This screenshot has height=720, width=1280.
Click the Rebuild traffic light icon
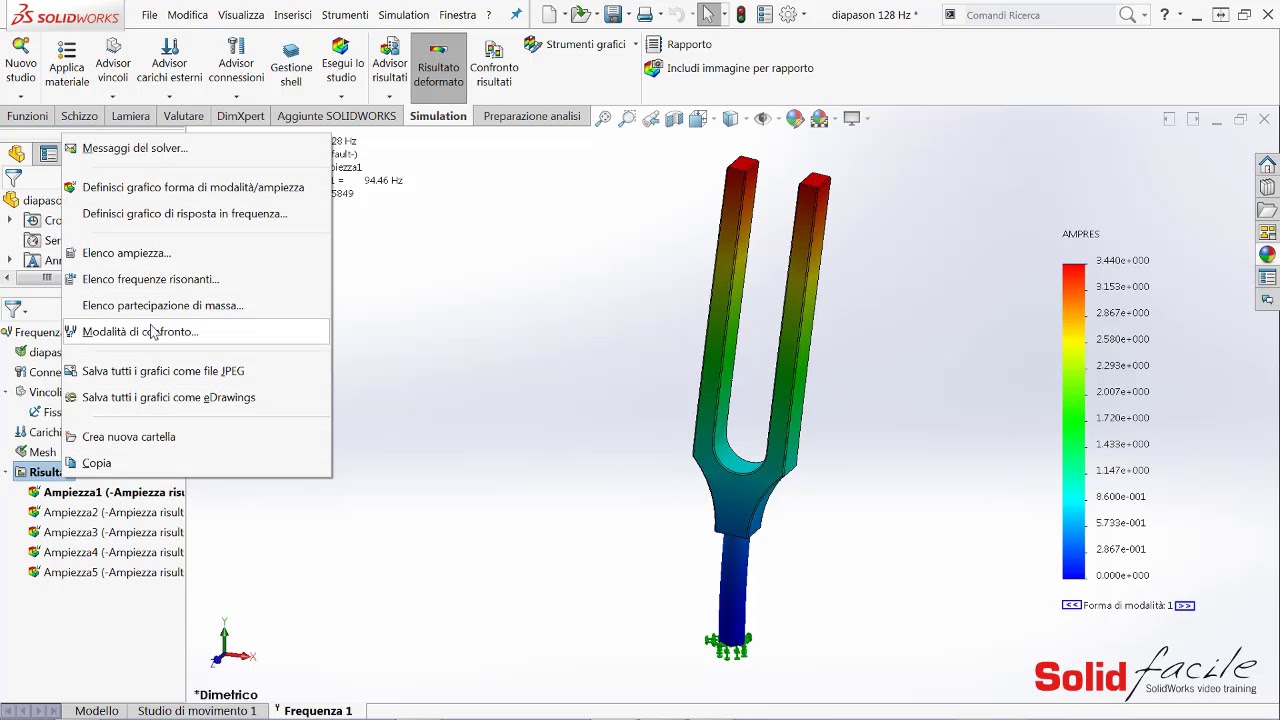point(741,15)
